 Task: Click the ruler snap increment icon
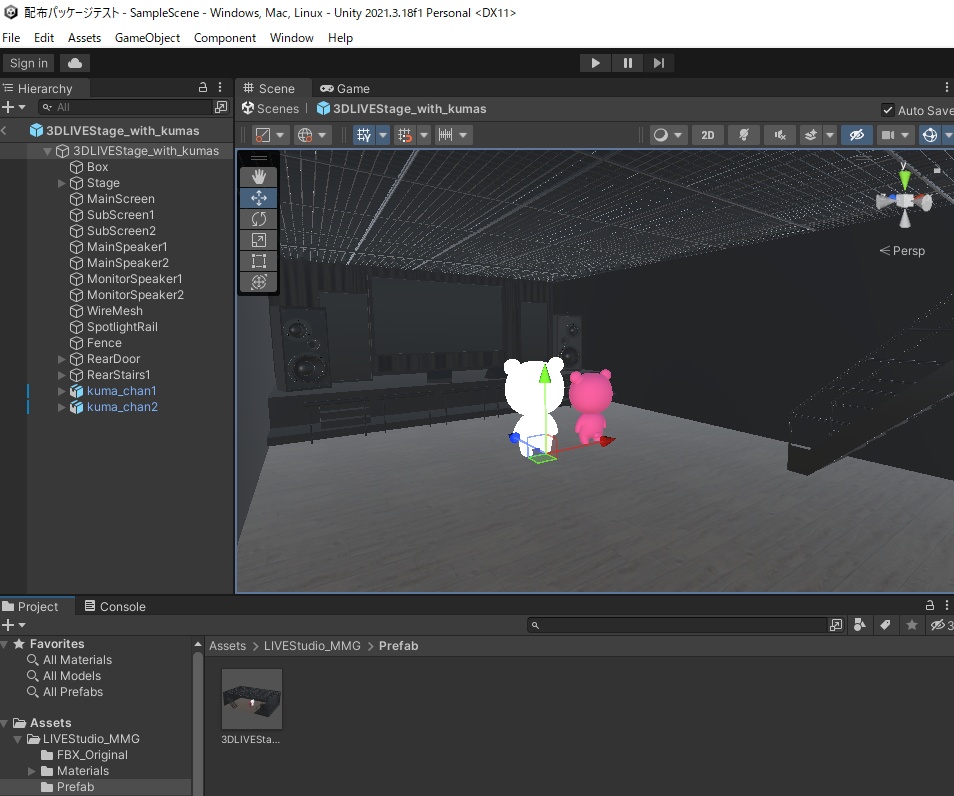(446, 135)
